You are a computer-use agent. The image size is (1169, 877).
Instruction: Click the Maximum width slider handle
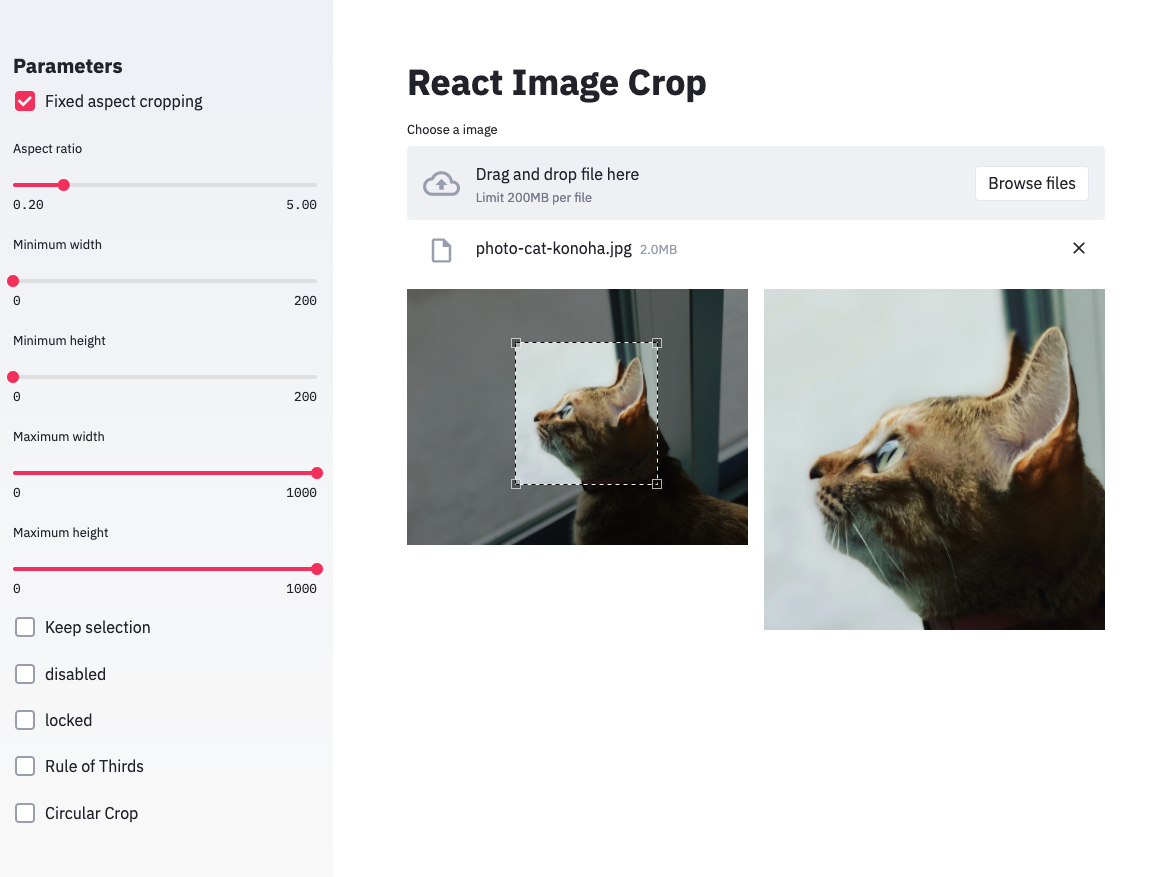click(317, 473)
